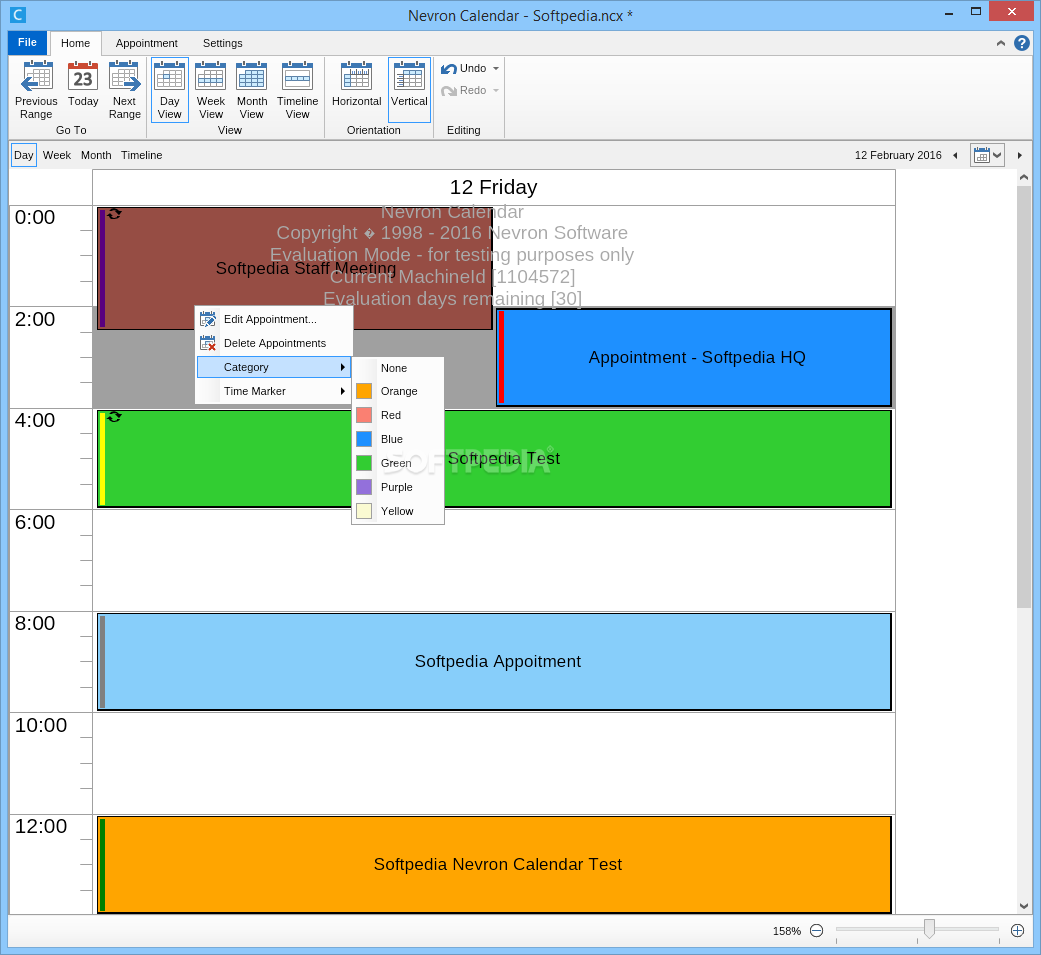Open the File menu
Screen dimensions: 1041x955
tap(27, 43)
